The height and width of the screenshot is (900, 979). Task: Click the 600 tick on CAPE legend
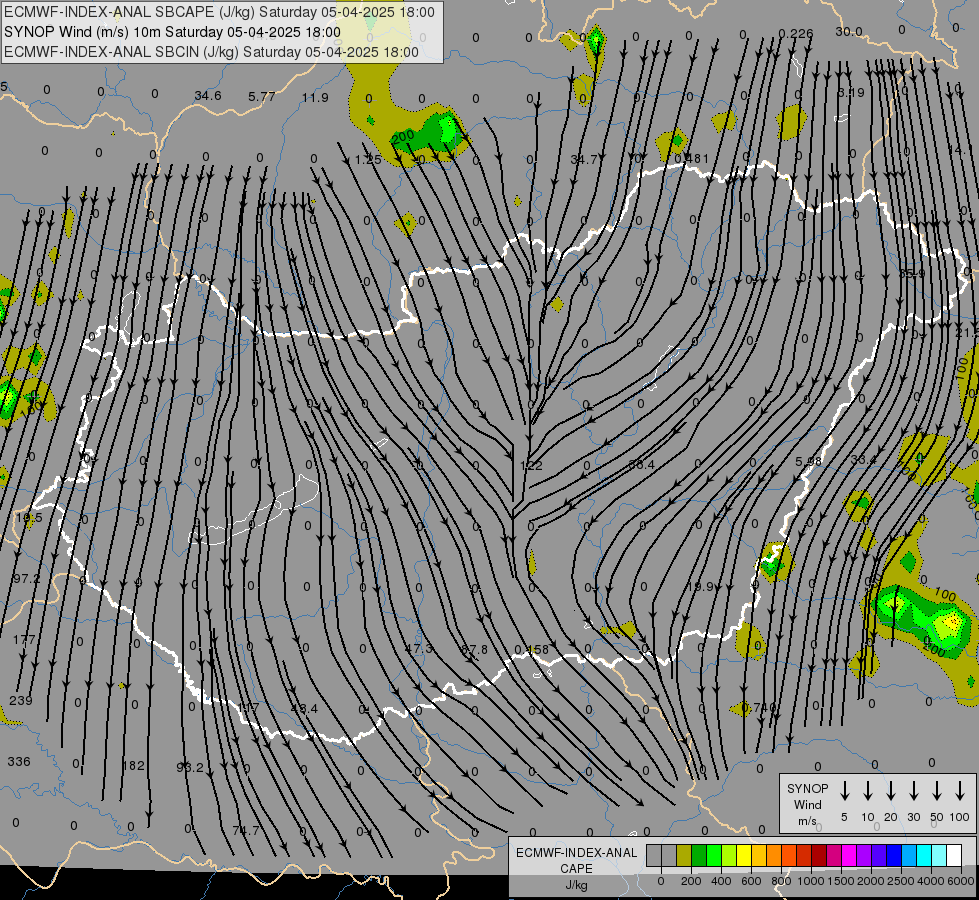click(x=751, y=881)
